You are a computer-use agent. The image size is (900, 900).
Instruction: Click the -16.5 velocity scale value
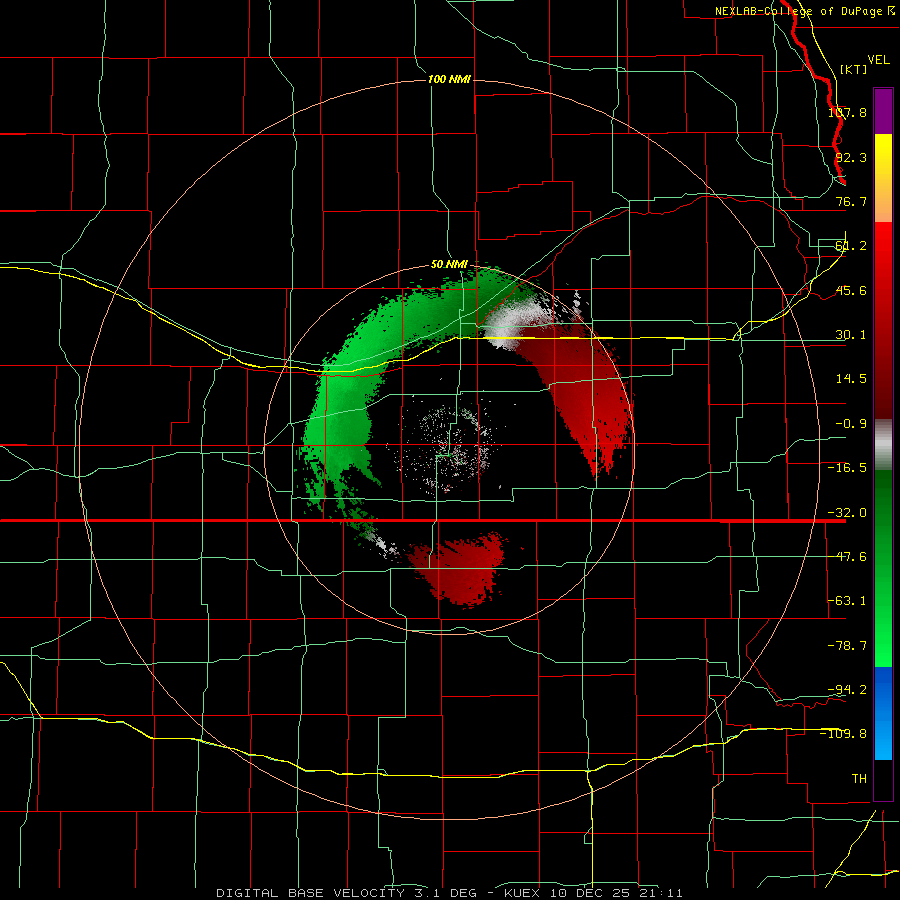(847, 468)
